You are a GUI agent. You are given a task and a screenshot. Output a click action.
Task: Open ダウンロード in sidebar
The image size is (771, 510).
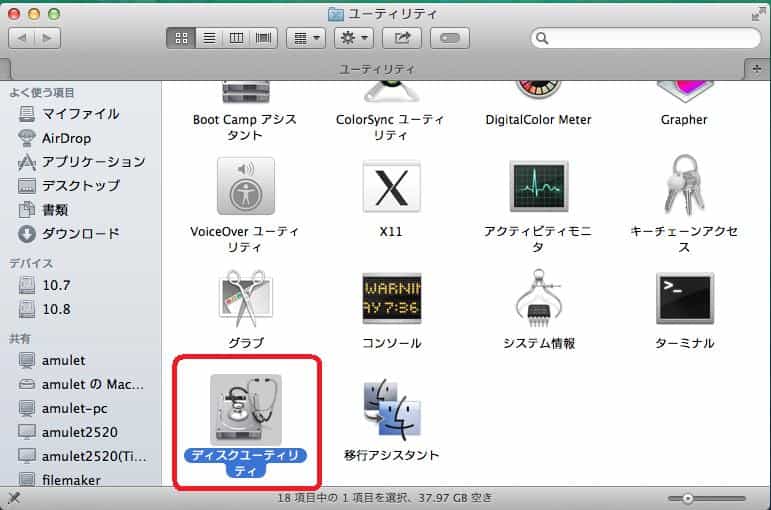pos(69,234)
